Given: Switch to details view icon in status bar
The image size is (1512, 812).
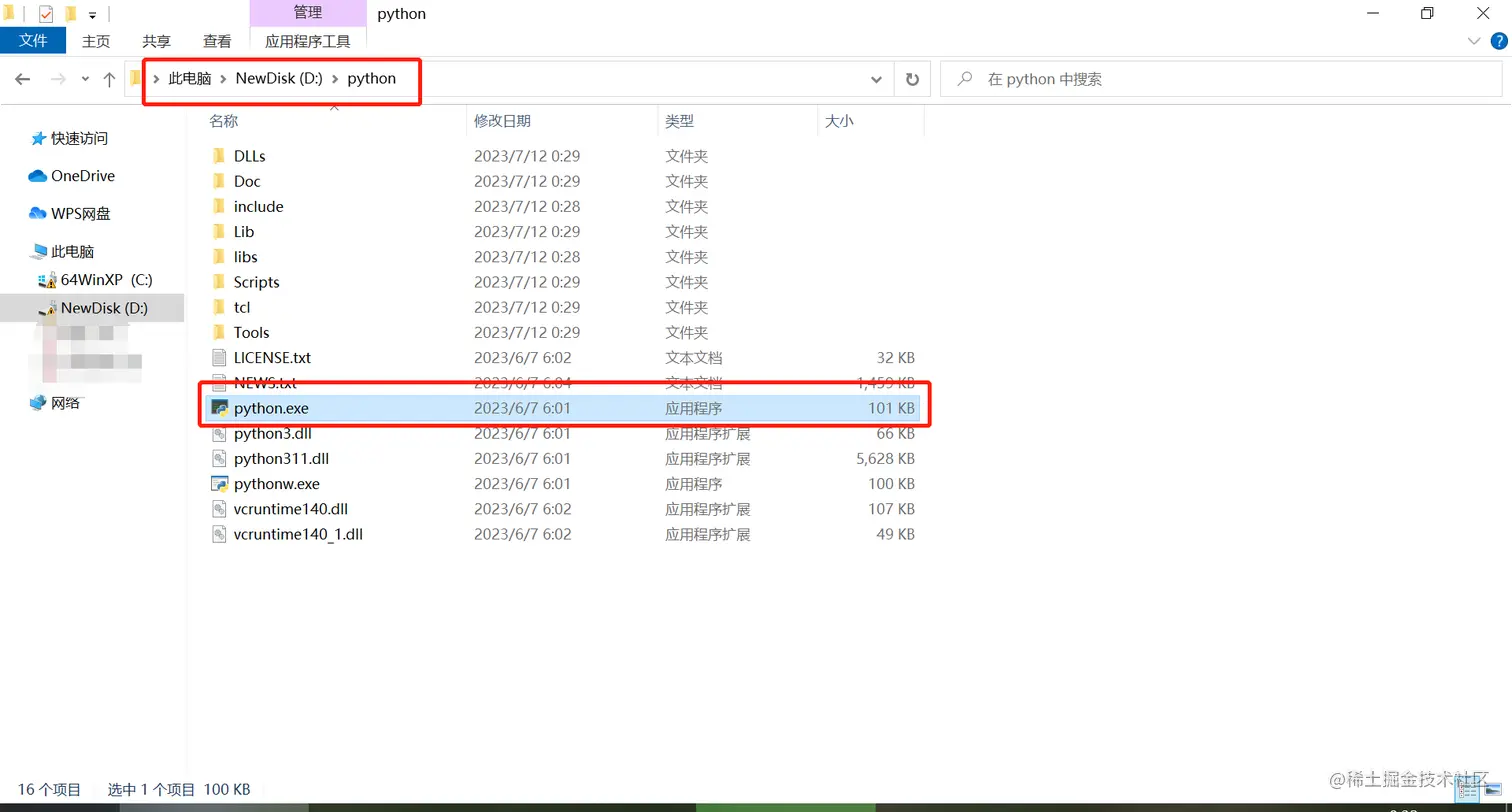Looking at the screenshot, I should click(1466, 789).
